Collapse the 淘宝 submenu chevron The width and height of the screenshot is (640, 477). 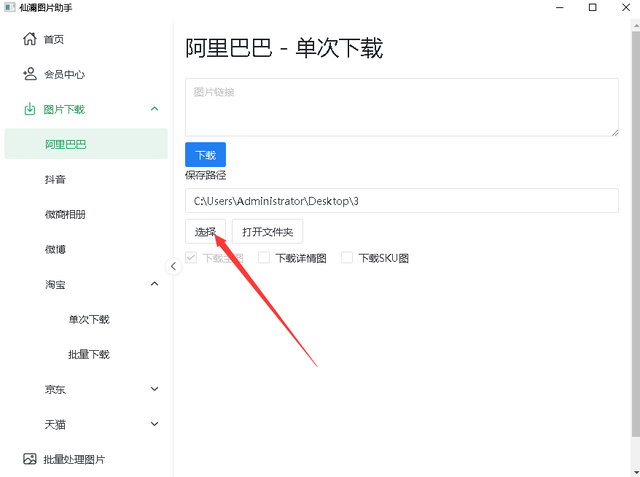coord(154,284)
